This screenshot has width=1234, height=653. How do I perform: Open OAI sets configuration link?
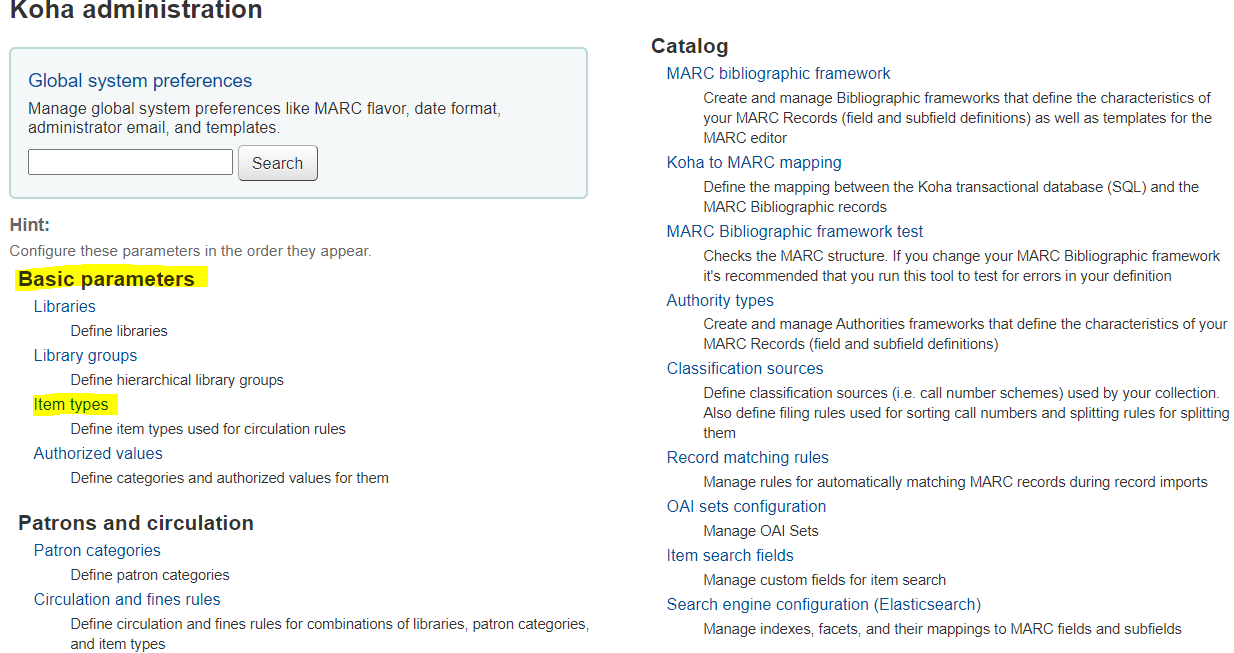747,506
